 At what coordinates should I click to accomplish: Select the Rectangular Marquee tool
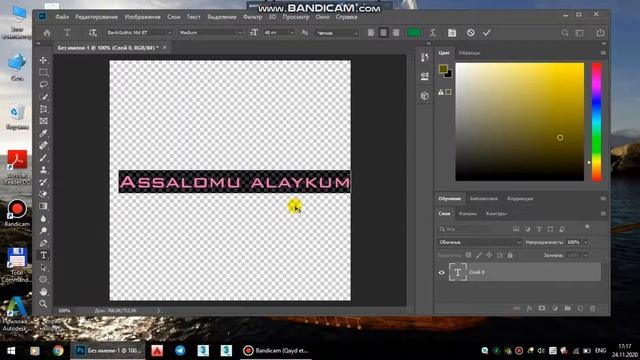click(x=43, y=73)
